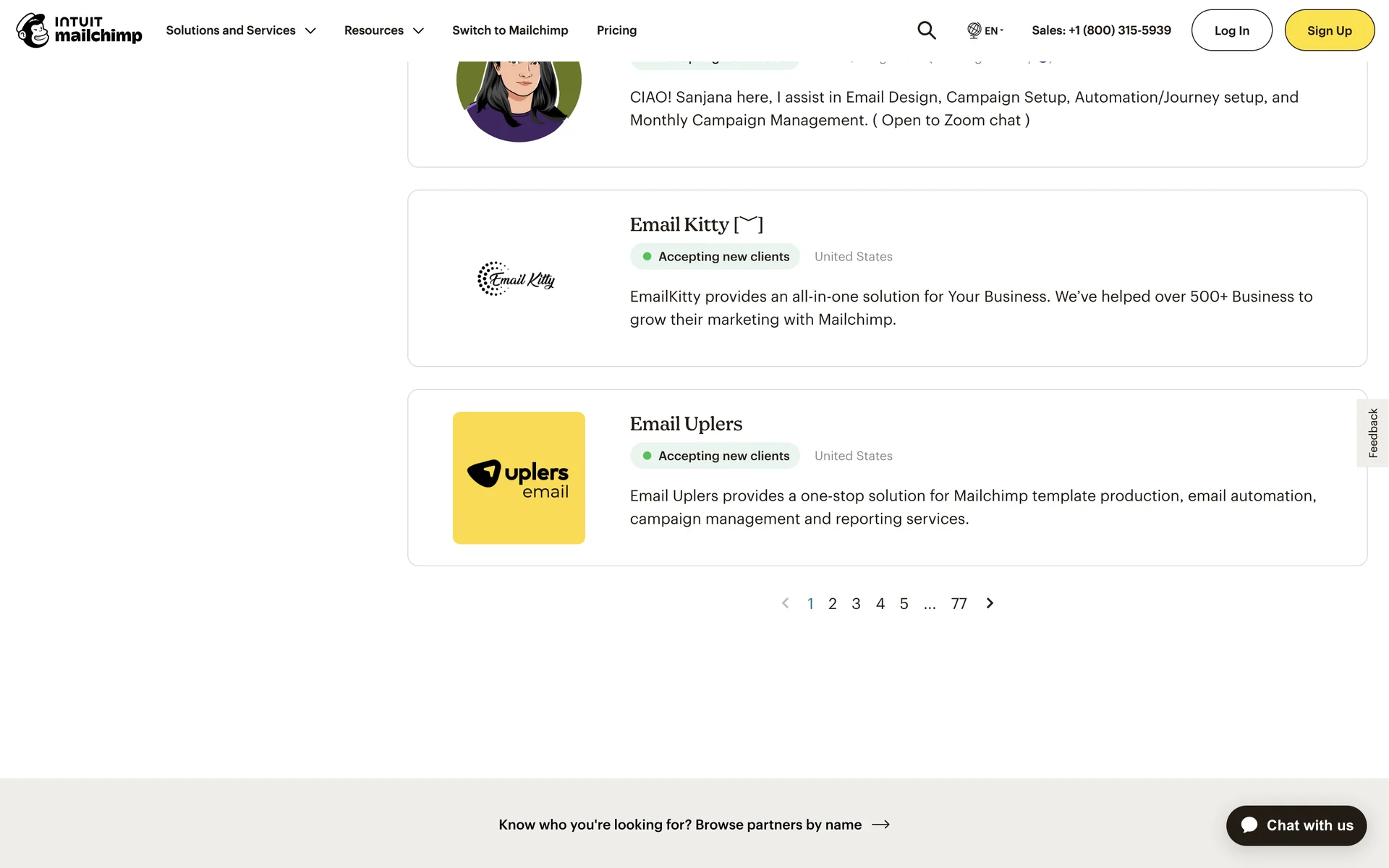Expand the Resources dropdown
This screenshot has width=1389, height=868.
pyautogui.click(x=383, y=30)
